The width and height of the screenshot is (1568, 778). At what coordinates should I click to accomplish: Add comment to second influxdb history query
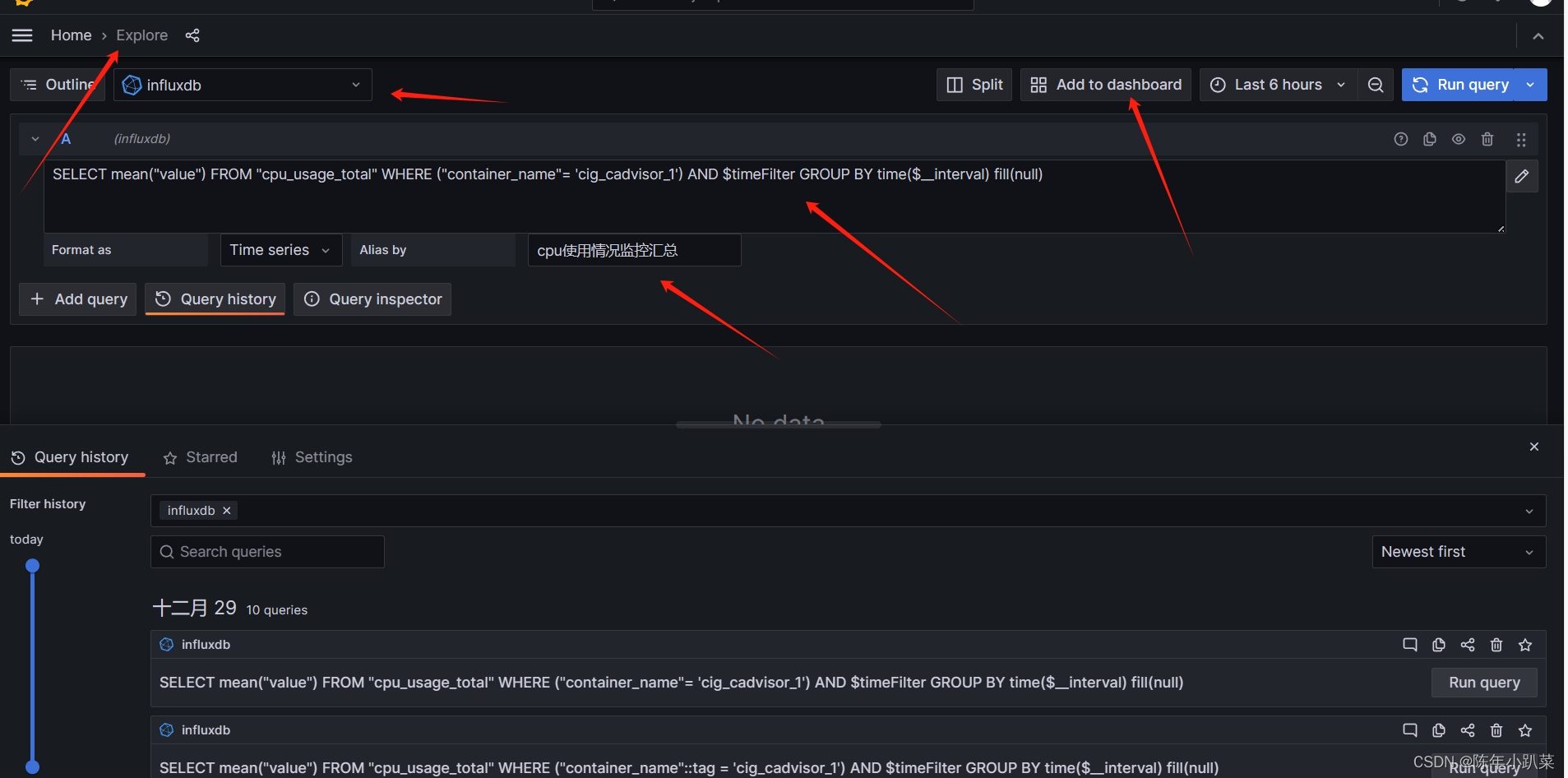[x=1410, y=730]
